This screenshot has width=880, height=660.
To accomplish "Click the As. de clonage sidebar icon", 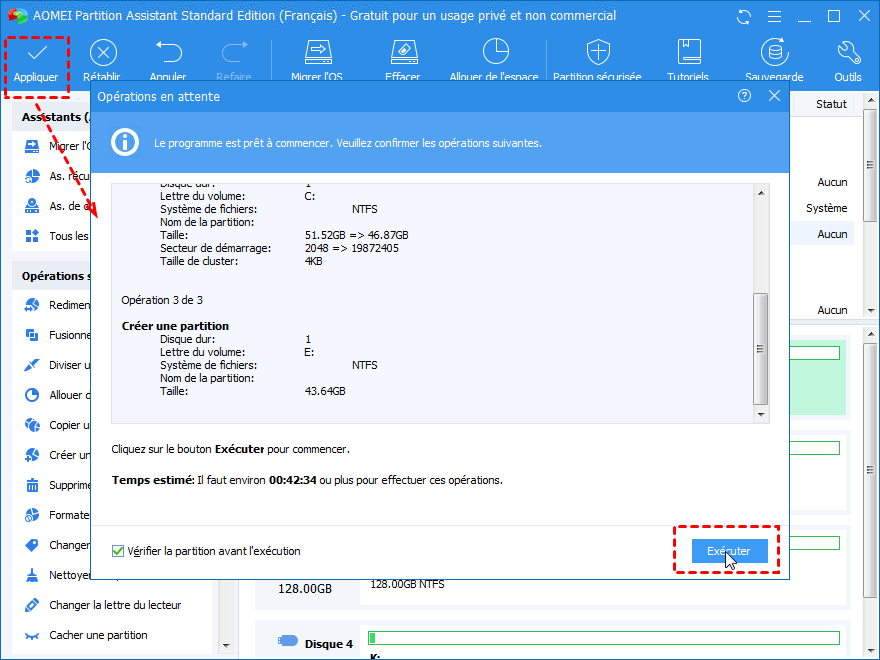I will point(32,206).
